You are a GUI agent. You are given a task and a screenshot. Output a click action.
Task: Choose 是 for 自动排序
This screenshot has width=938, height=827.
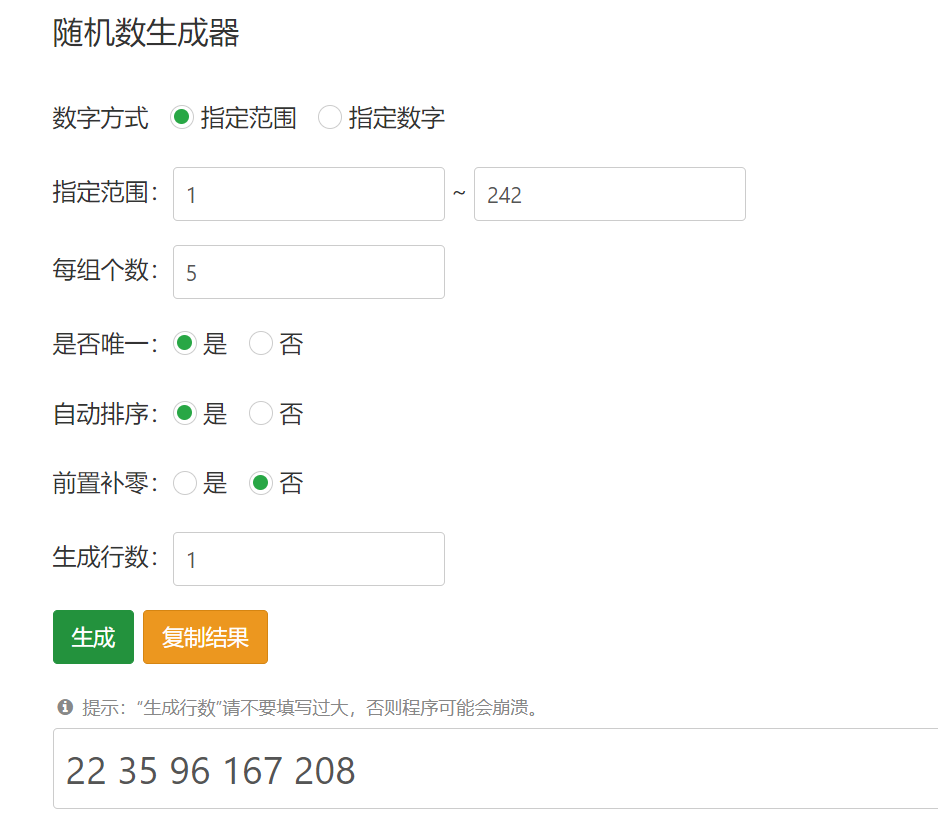(185, 413)
